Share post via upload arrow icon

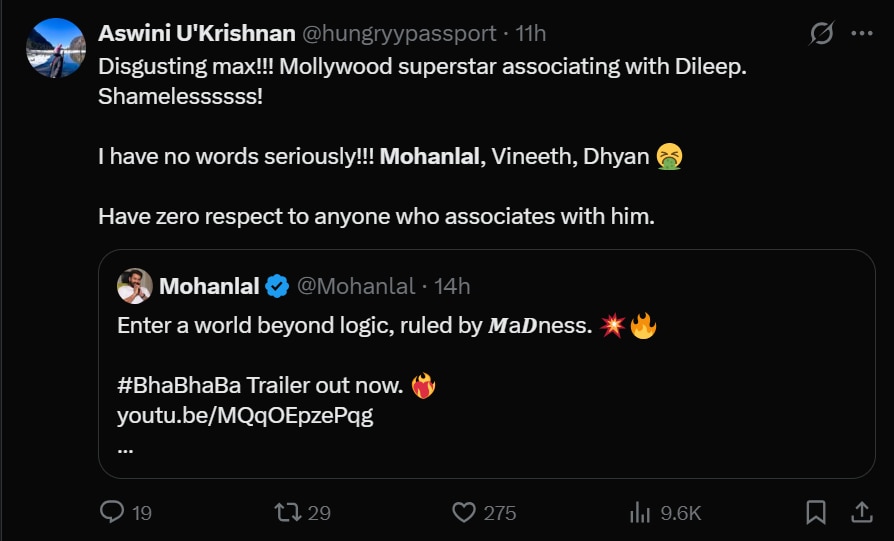click(x=861, y=513)
